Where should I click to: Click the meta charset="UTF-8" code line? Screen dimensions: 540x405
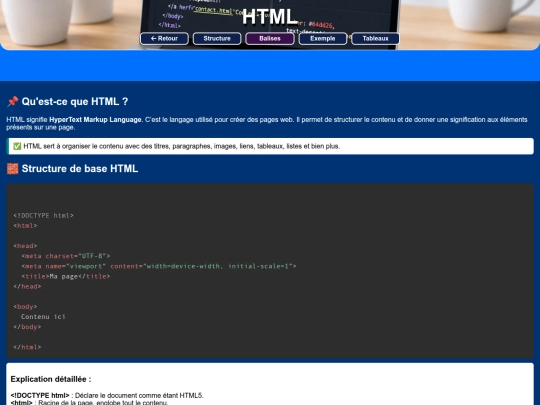click(66, 256)
